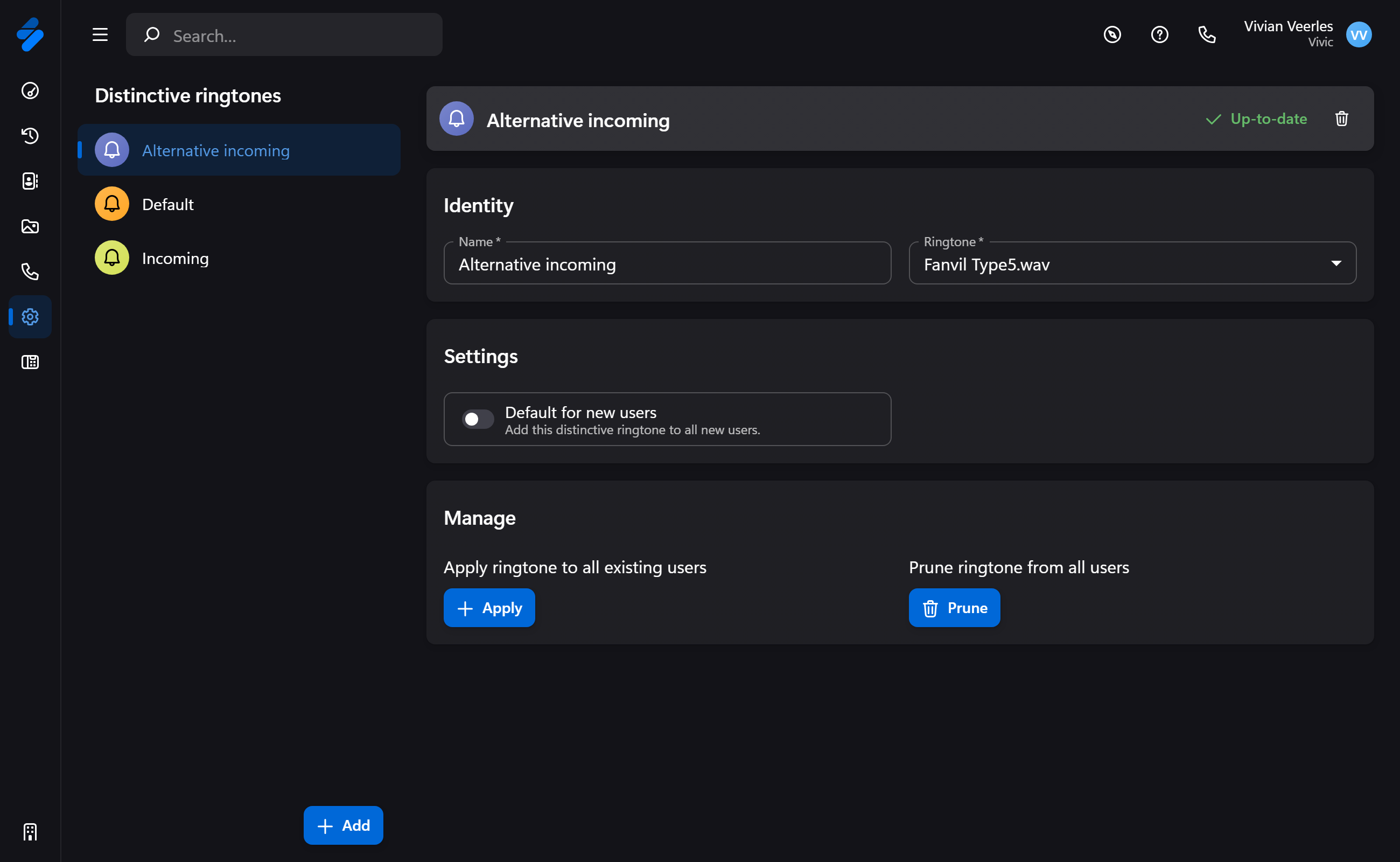Open the dashboard gauge icon in sidebar

[x=30, y=91]
